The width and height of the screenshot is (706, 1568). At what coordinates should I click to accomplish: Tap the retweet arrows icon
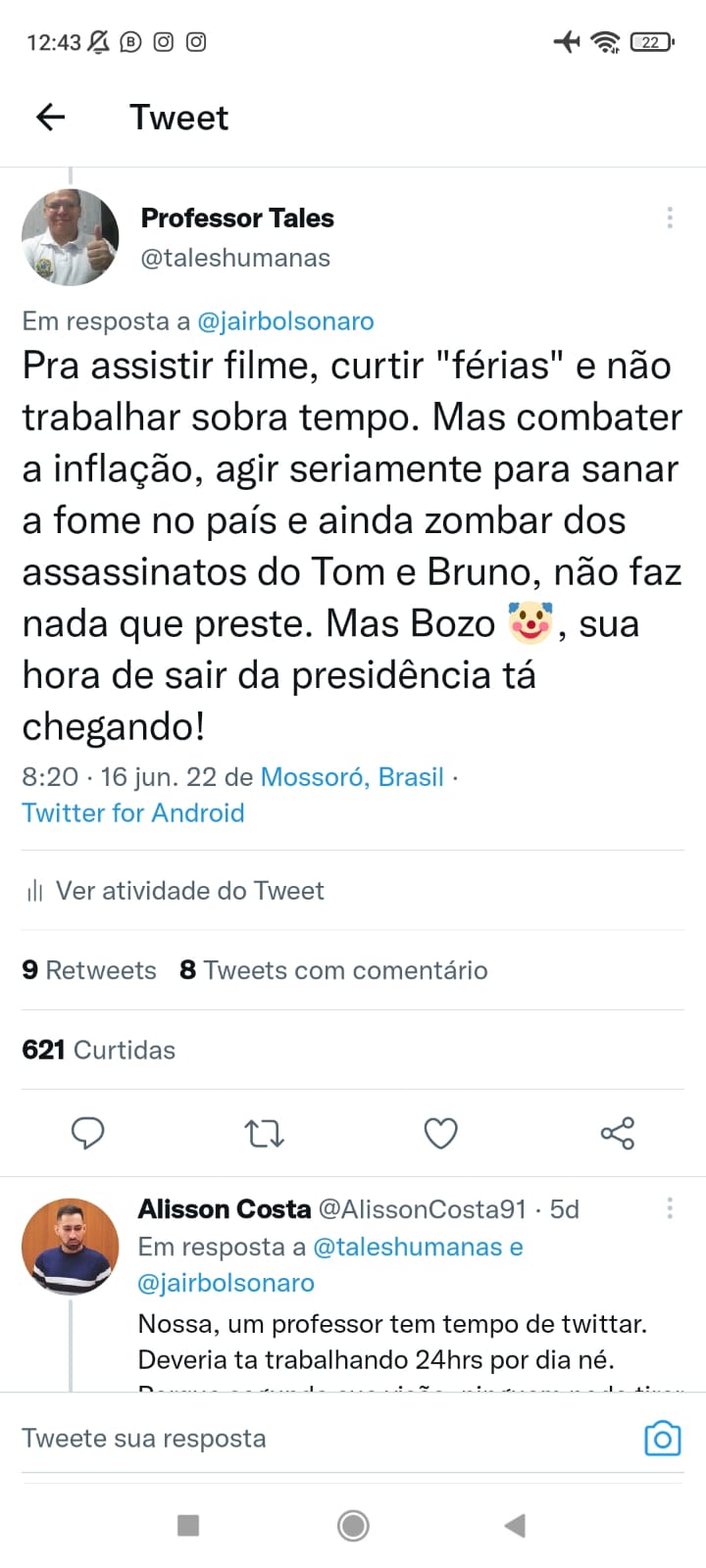click(264, 1134)
